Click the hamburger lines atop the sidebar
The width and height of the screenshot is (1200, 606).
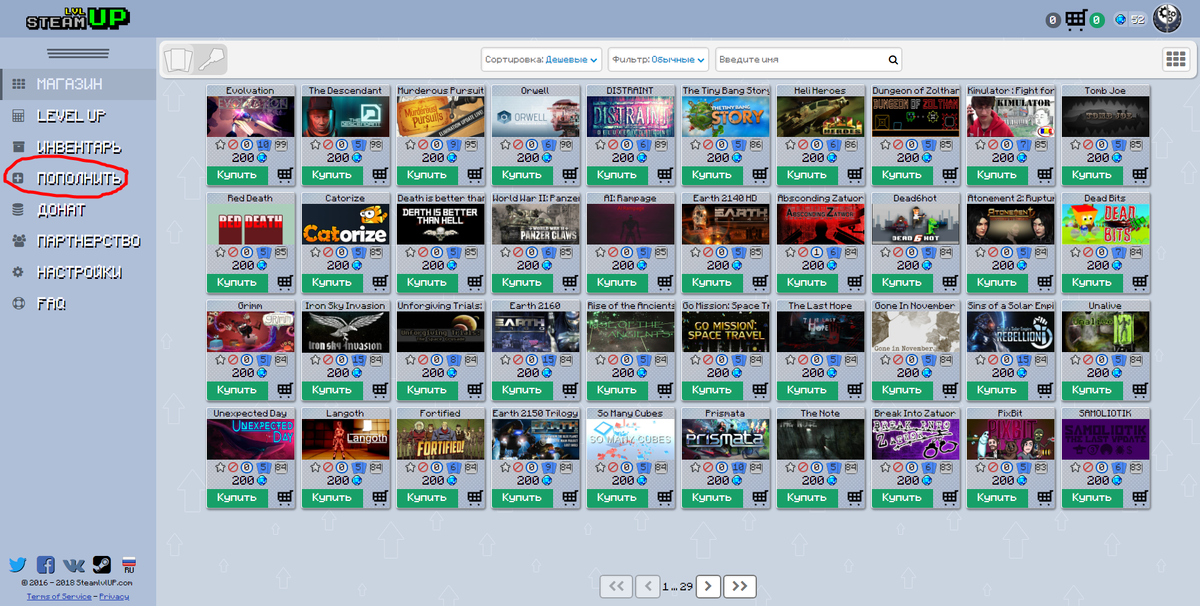pyautogui.click(x=78, y=54)
